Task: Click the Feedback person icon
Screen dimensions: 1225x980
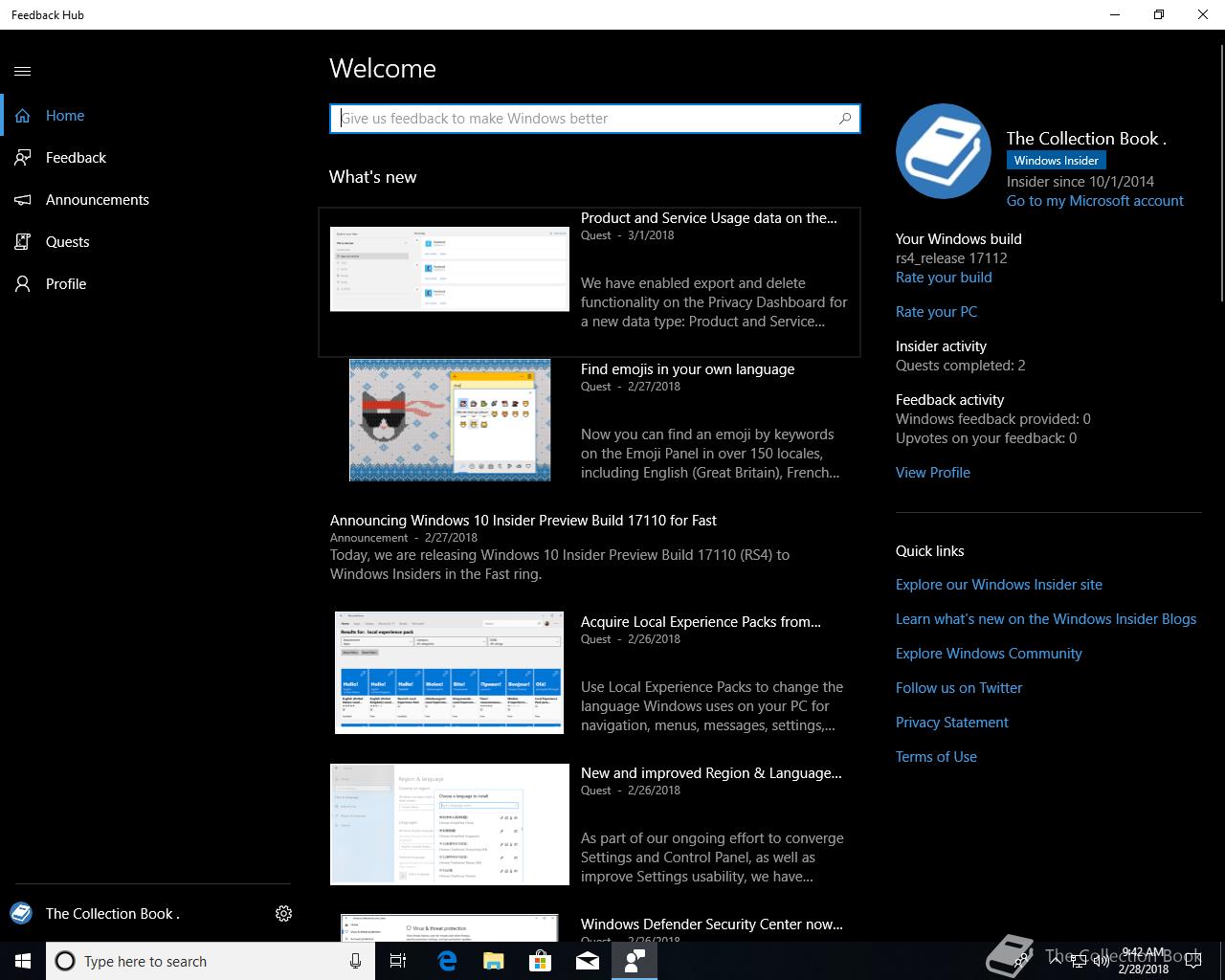Action: pos(23,157)
